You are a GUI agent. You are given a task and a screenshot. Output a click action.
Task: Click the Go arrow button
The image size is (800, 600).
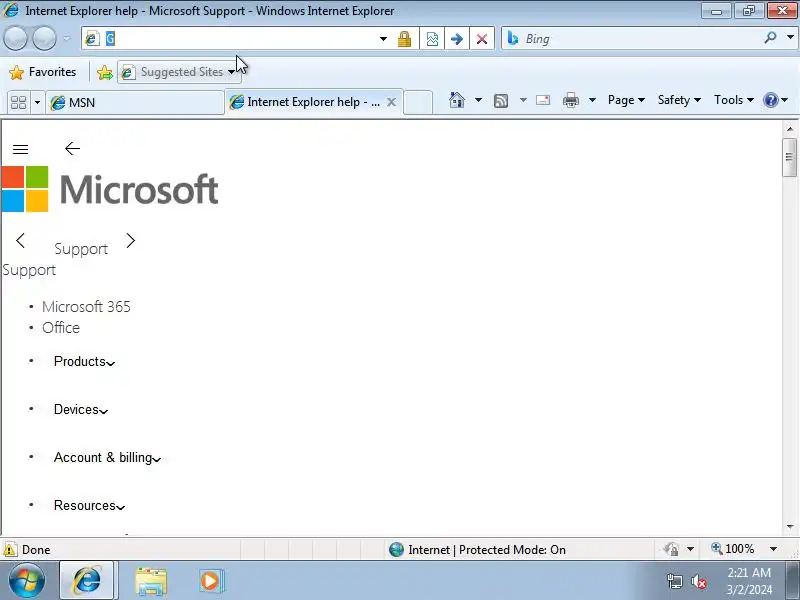point(457,39)
